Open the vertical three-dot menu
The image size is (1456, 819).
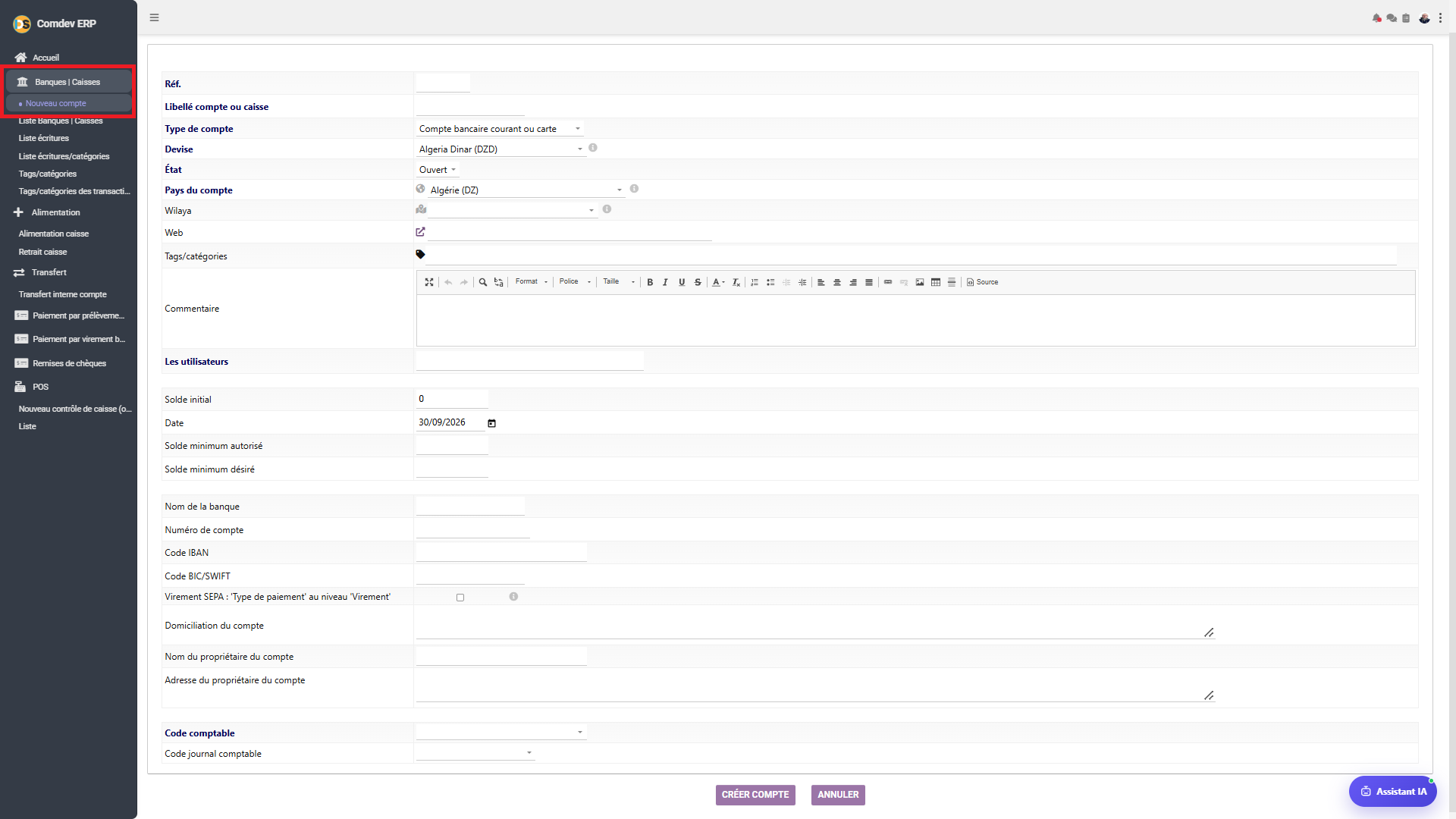(x=1440, y=18)
